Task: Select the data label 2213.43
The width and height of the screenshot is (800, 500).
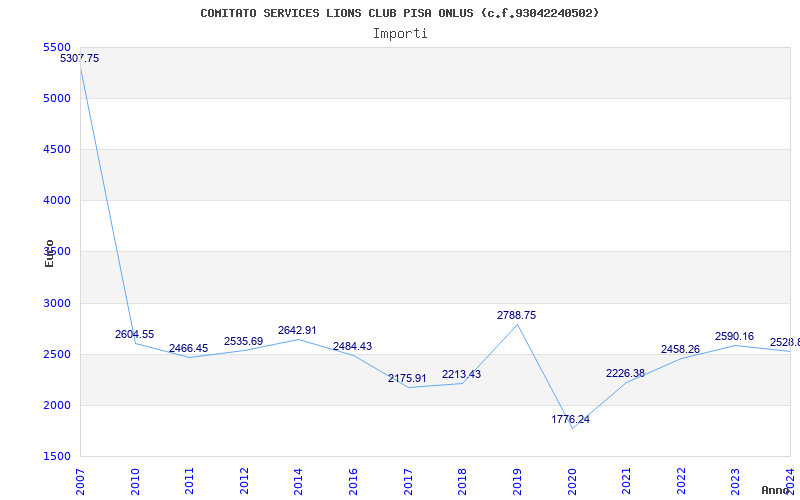Action: coord(461,374)
